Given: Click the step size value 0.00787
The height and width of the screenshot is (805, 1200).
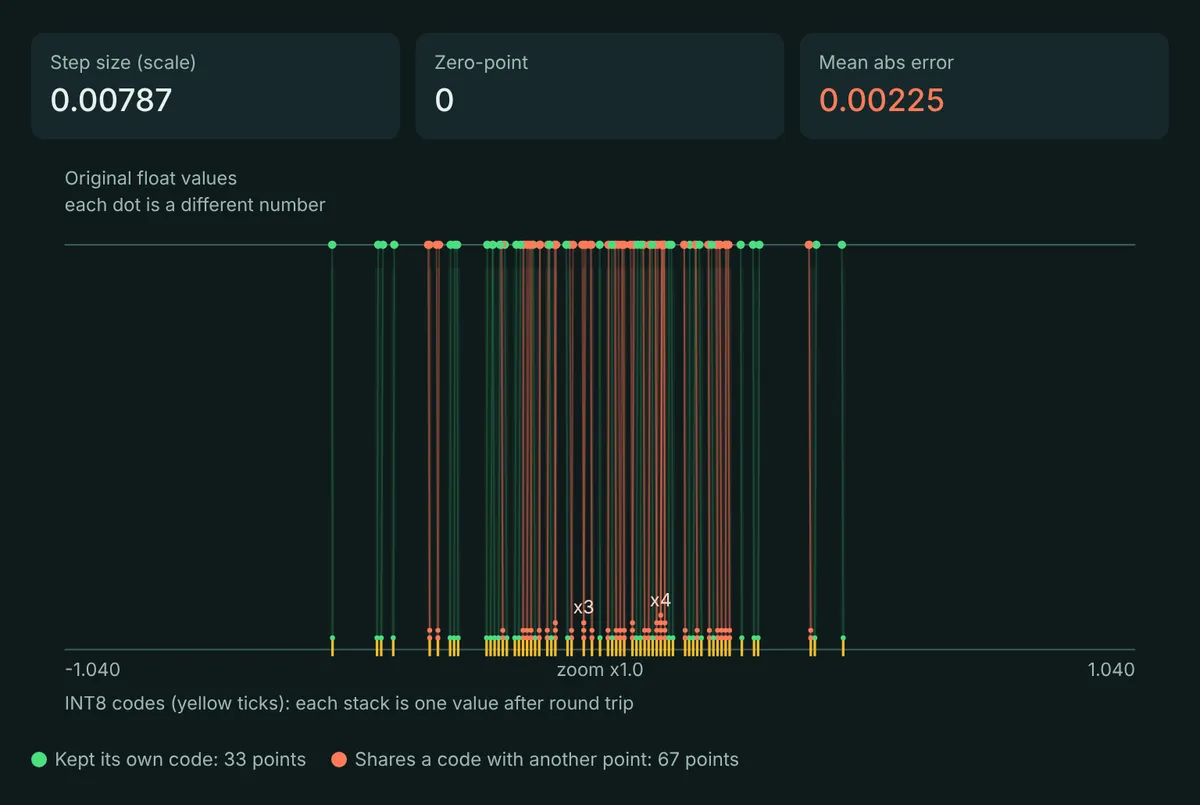Looking at the screenshot, I should tap(111, 100).
